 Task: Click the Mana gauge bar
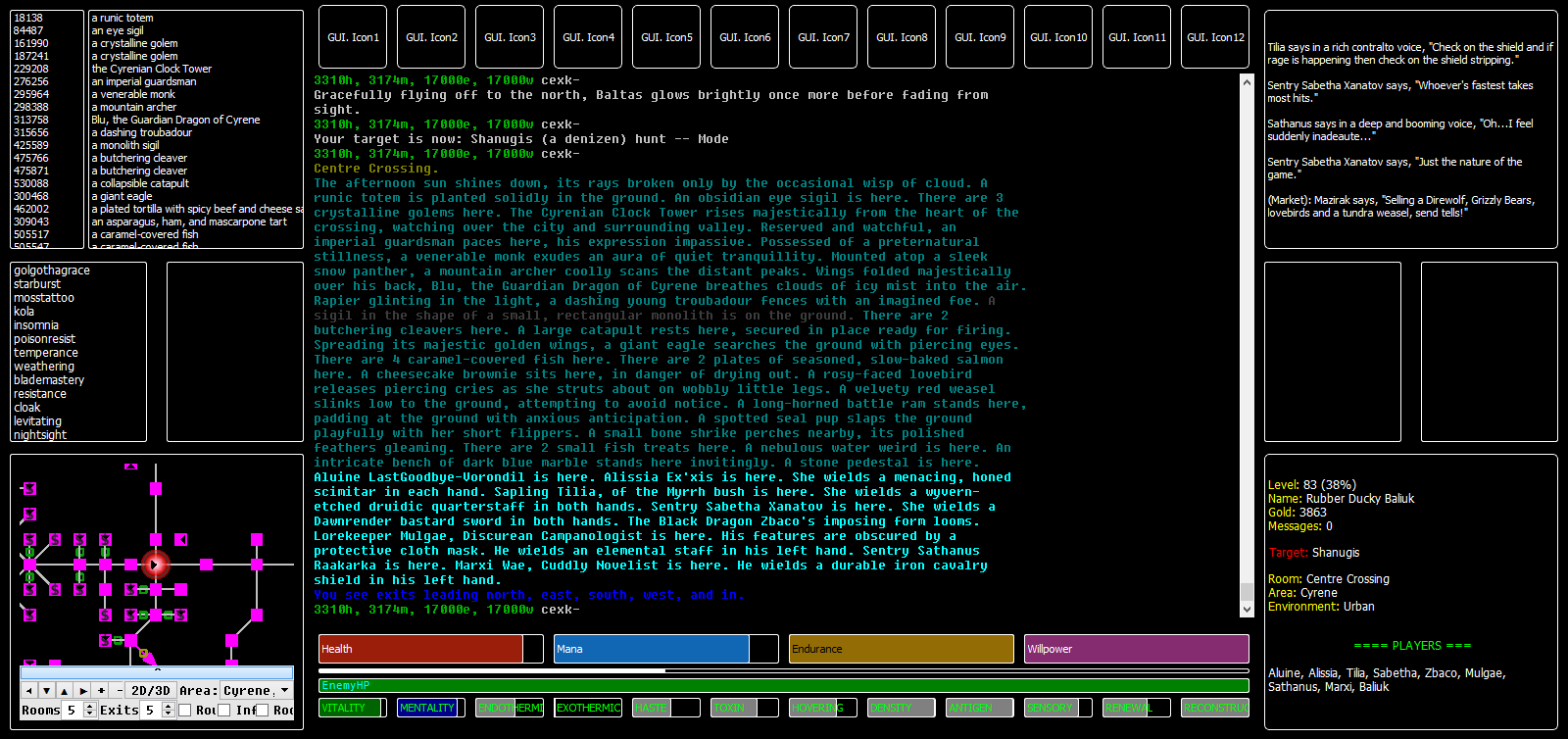click(666, 649)
